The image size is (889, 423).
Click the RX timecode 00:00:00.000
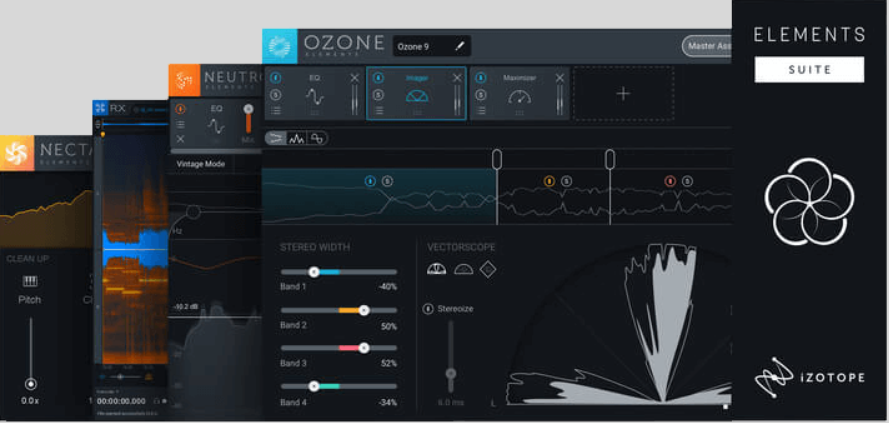(121, 400)
